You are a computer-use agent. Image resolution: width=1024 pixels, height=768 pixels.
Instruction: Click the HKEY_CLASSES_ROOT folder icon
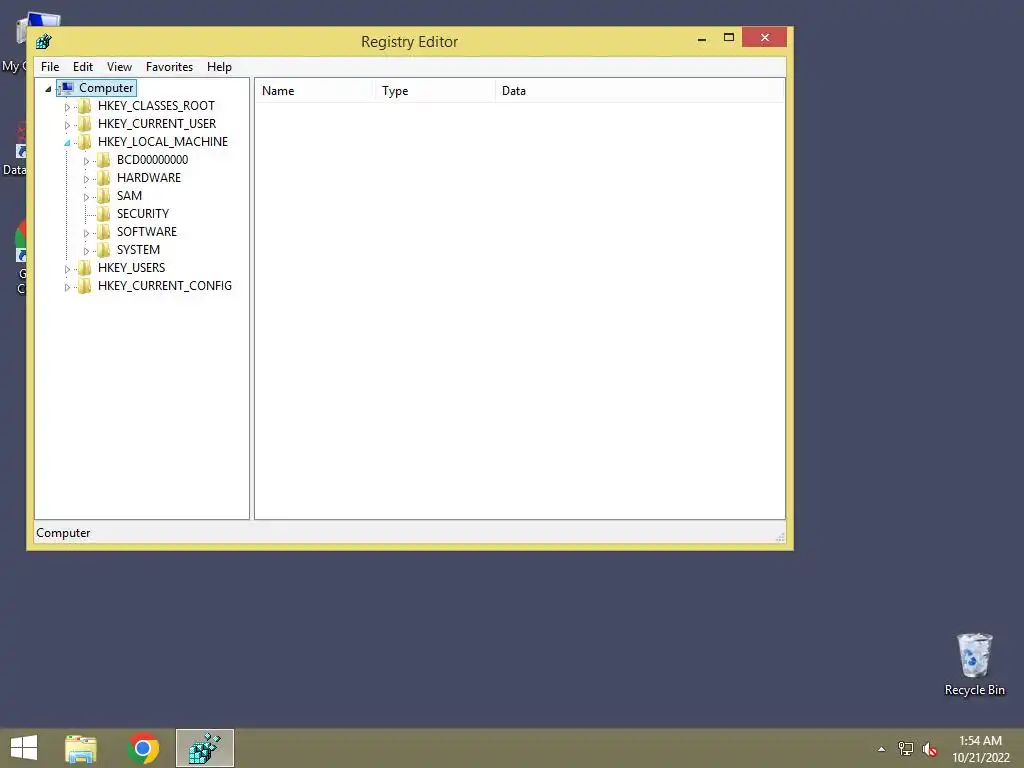[84, 106]
